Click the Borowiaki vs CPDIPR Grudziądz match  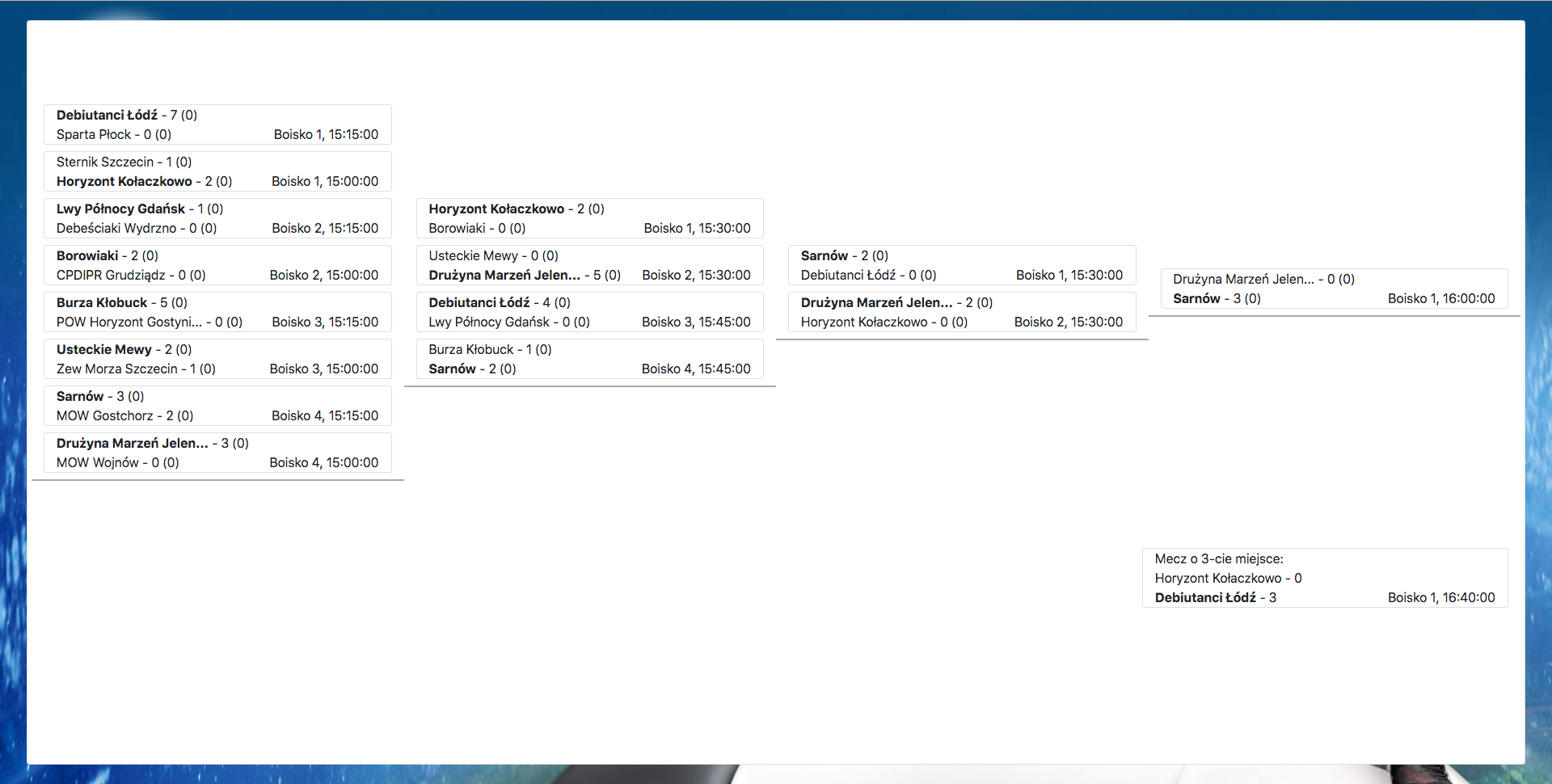tap(217, 265)
